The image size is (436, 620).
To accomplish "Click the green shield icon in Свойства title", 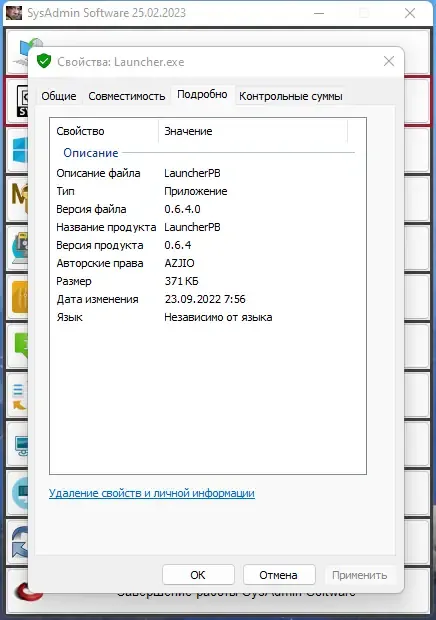I will point(44,61).
